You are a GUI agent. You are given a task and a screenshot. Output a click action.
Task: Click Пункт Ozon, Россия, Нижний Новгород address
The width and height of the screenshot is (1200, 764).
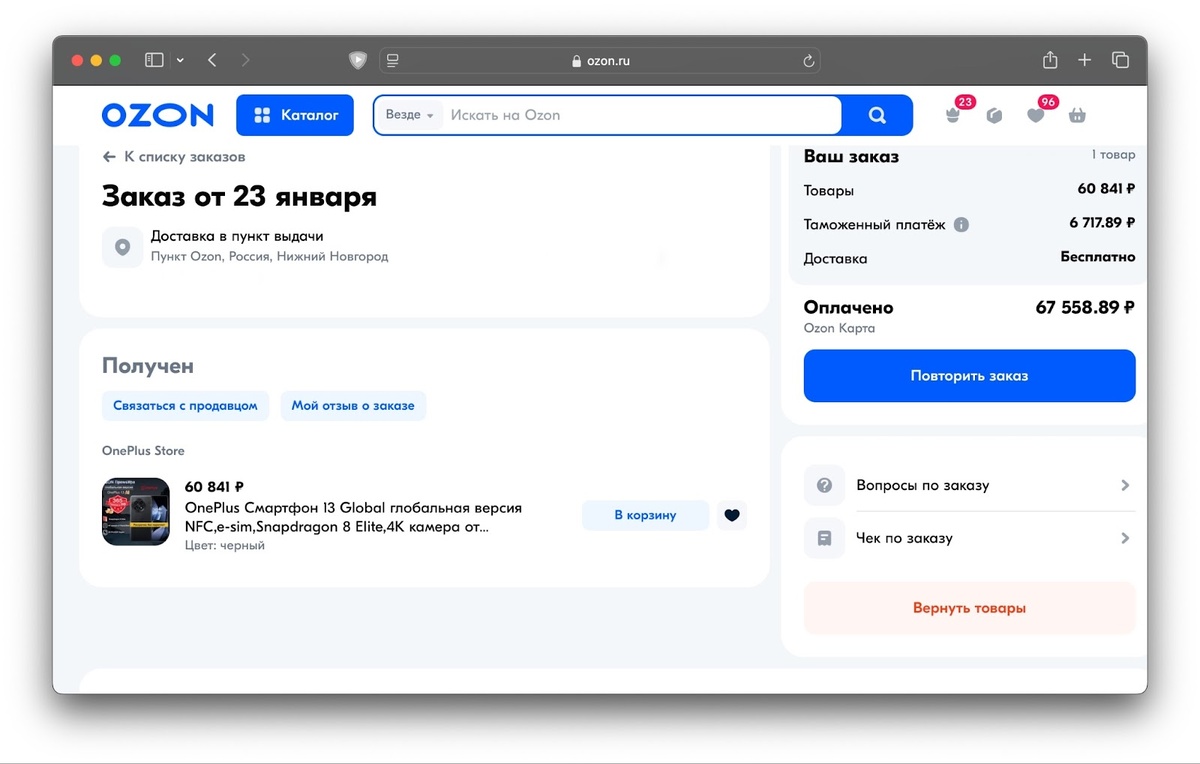coord(269,256)
